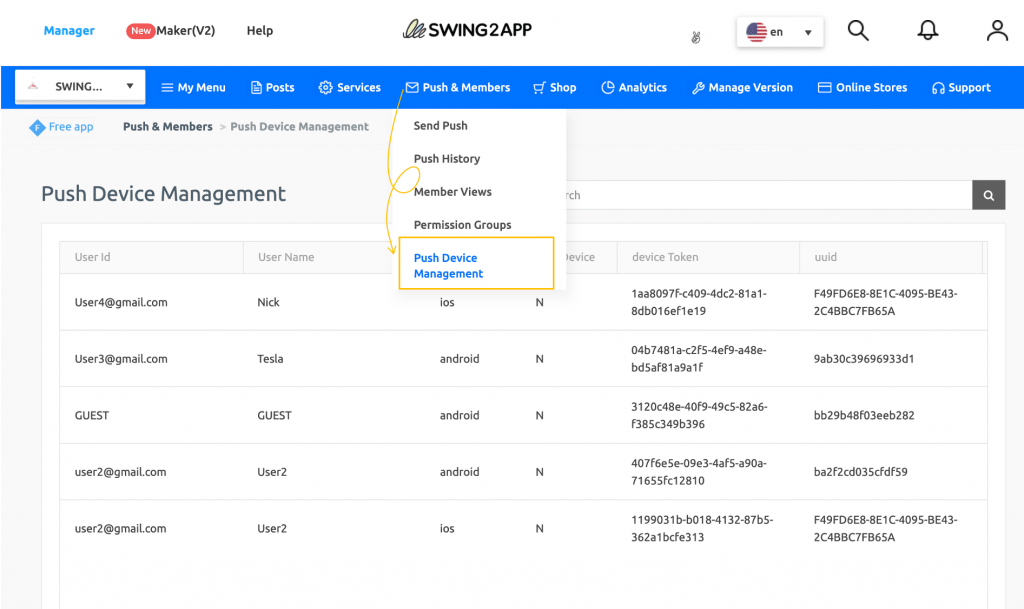Select Push Device Management from the menu
Screen dimensions: 1024x609
(x=447, y=264)
